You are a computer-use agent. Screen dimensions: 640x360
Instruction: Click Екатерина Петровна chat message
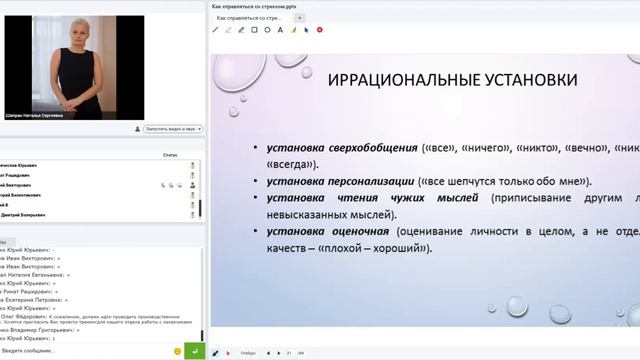[x=33, y=300]
